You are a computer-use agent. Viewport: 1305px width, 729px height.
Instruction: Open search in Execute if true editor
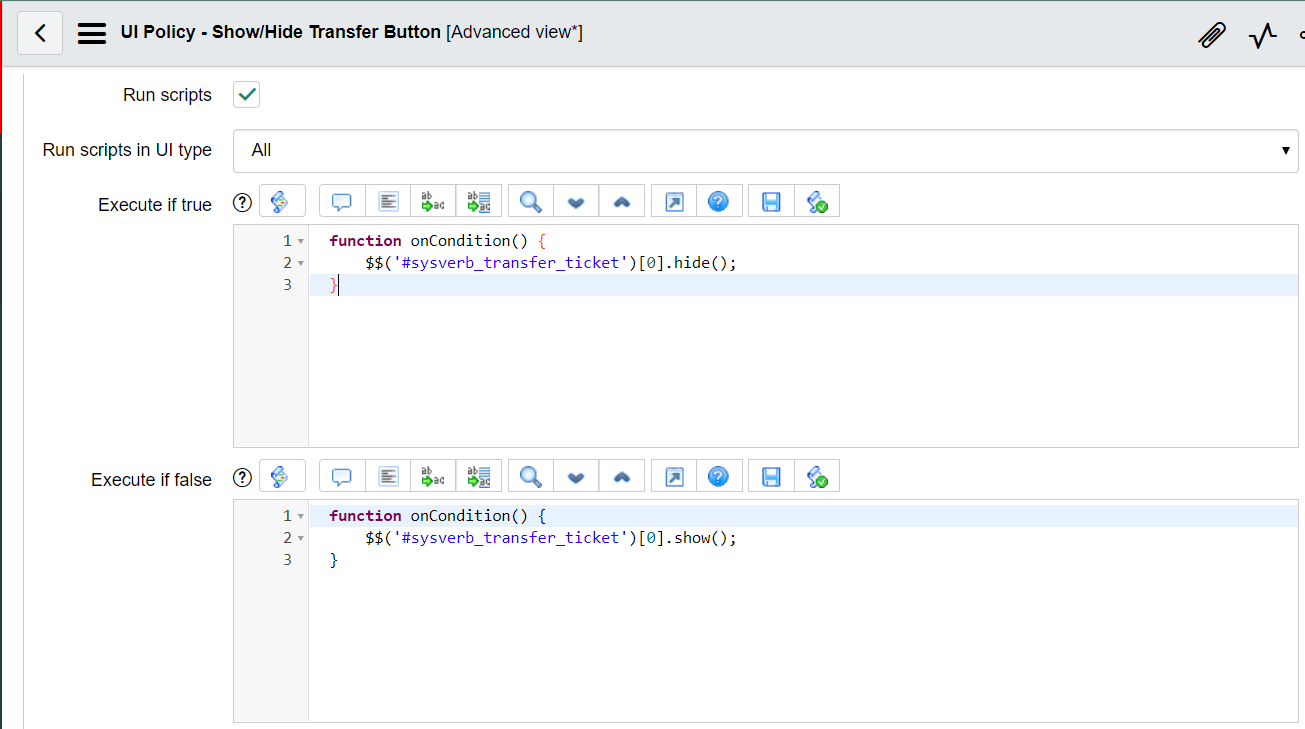click(x=531, y=201)
